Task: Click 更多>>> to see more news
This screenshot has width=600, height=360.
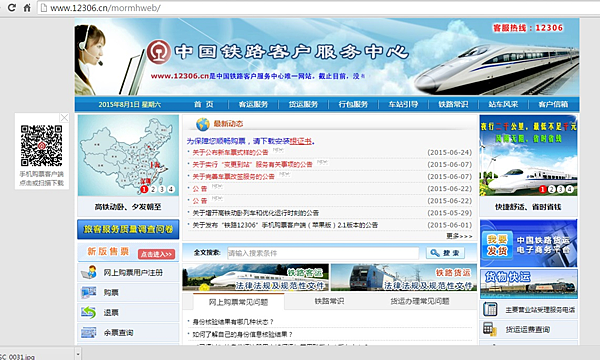Action: (x=459, y=236)
